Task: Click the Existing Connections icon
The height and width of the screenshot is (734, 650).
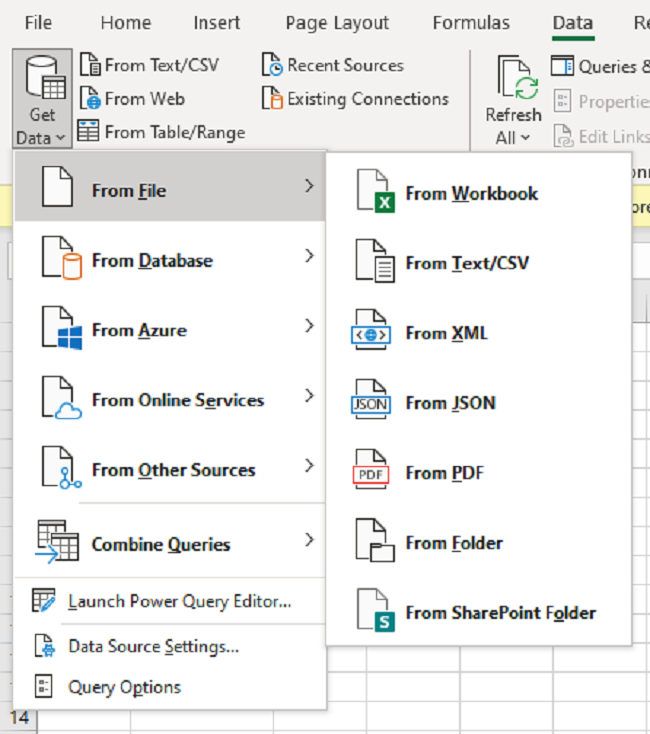Action: point(272,99)
